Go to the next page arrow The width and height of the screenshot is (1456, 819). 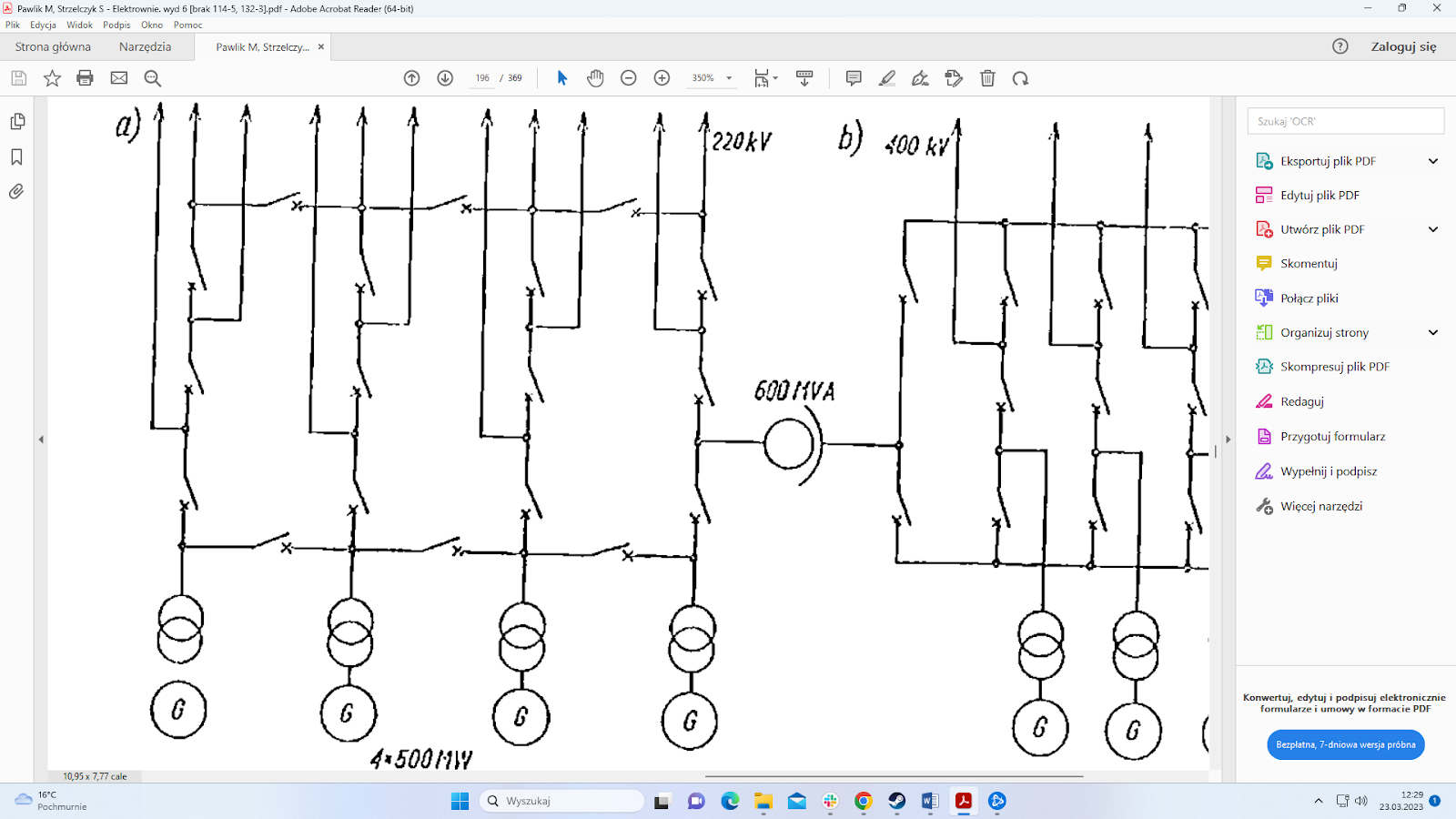click(x=445, y=78)
